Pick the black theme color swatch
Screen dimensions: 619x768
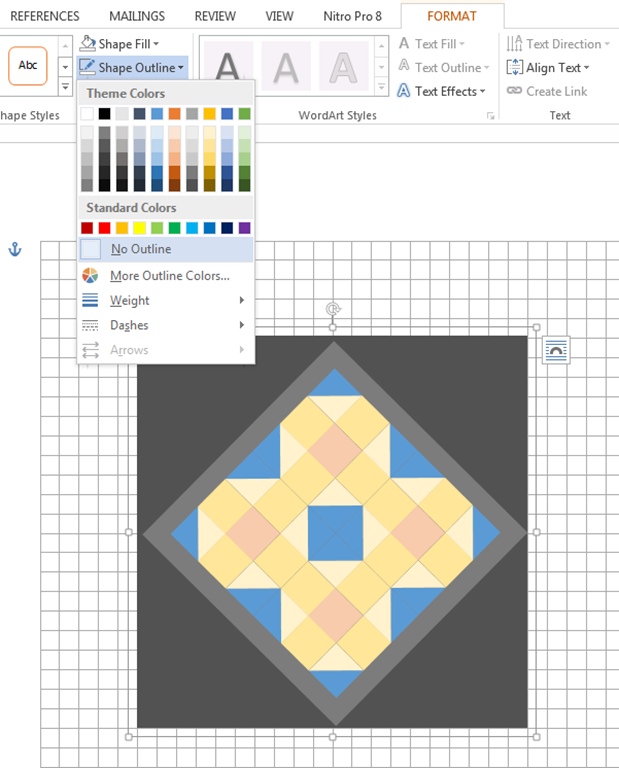coord(104,114)
